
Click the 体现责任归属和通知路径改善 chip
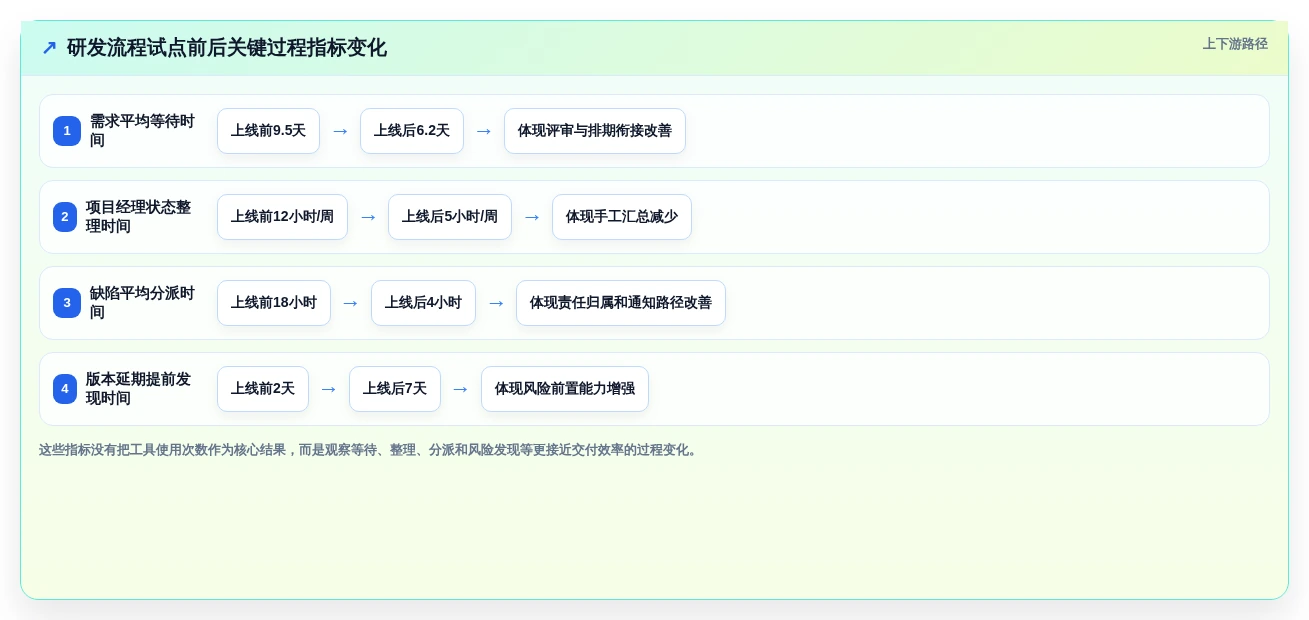(x=621, y=303)
